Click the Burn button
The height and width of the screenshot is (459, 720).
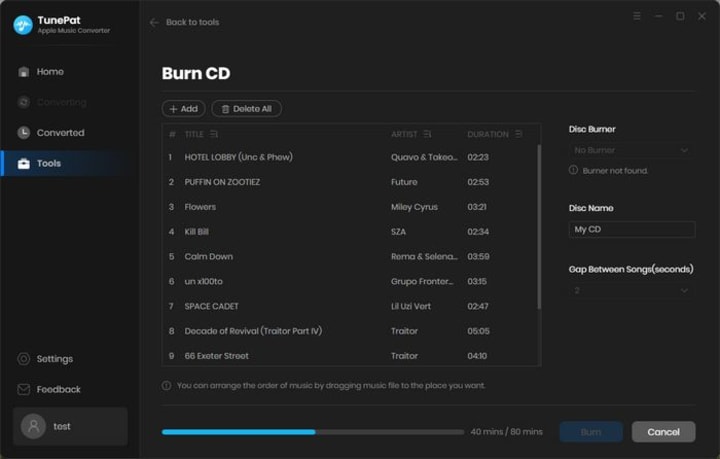(591, 432)
